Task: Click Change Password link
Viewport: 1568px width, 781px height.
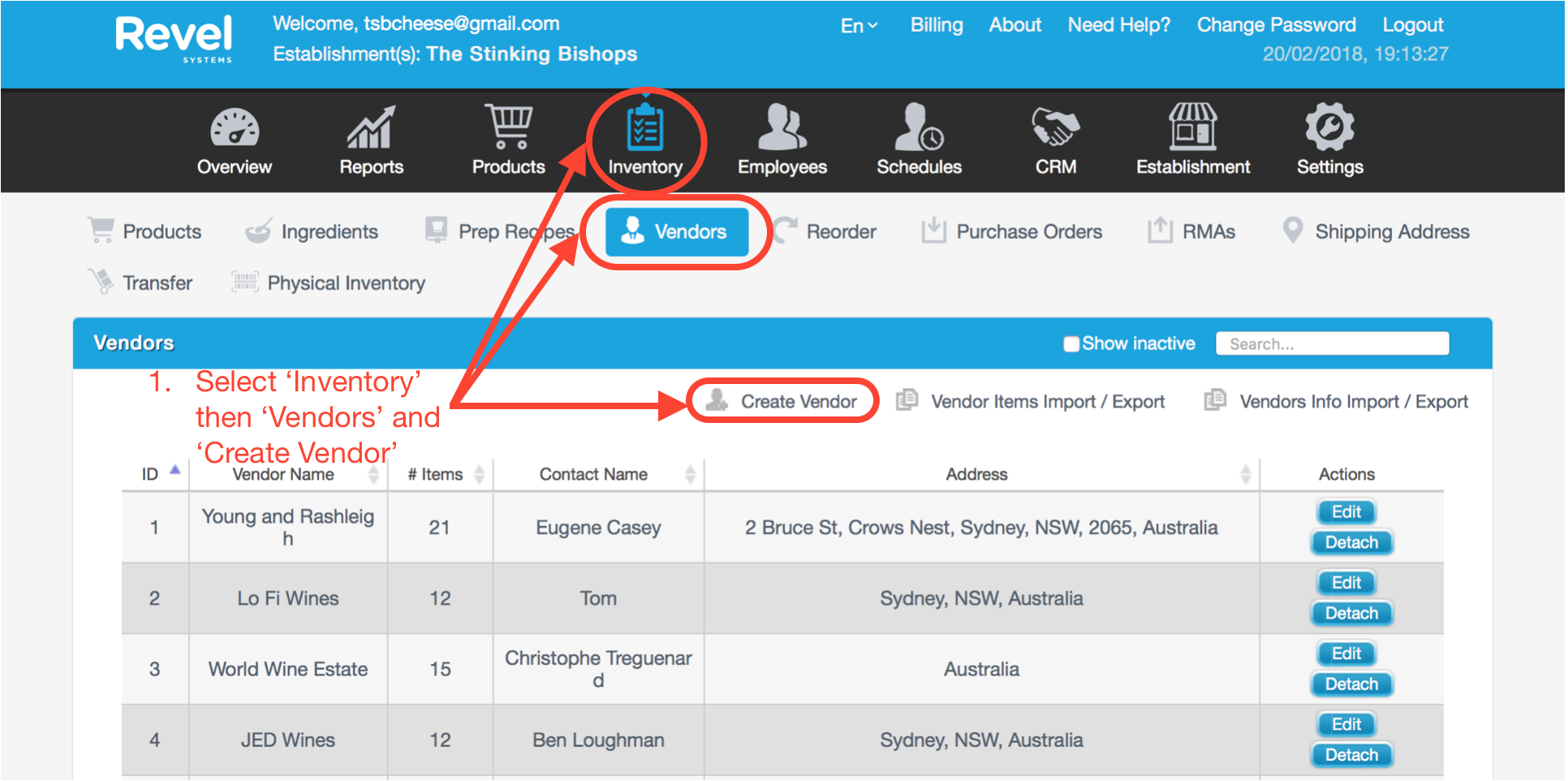Action: click(x=1276, y=25)
